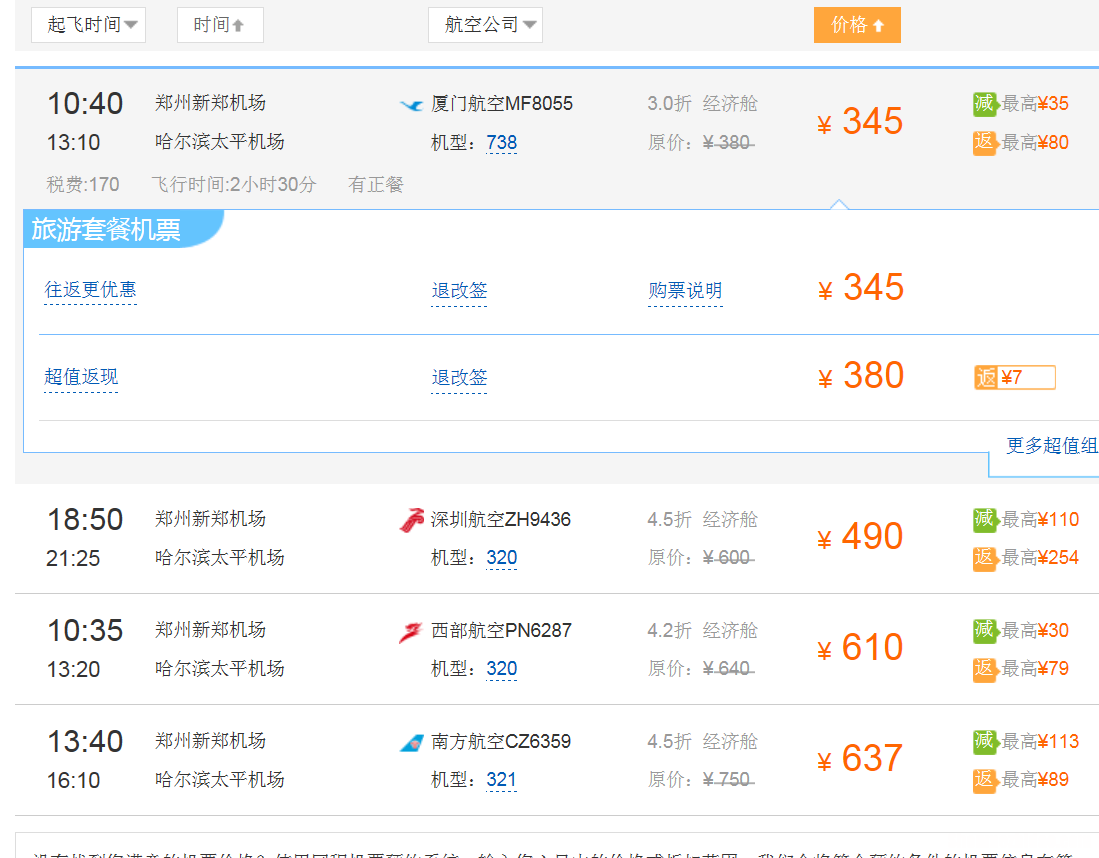Click the orange 返 icon for MF8055
Screen dimensions: 1099x858
[x=985, y=142]
